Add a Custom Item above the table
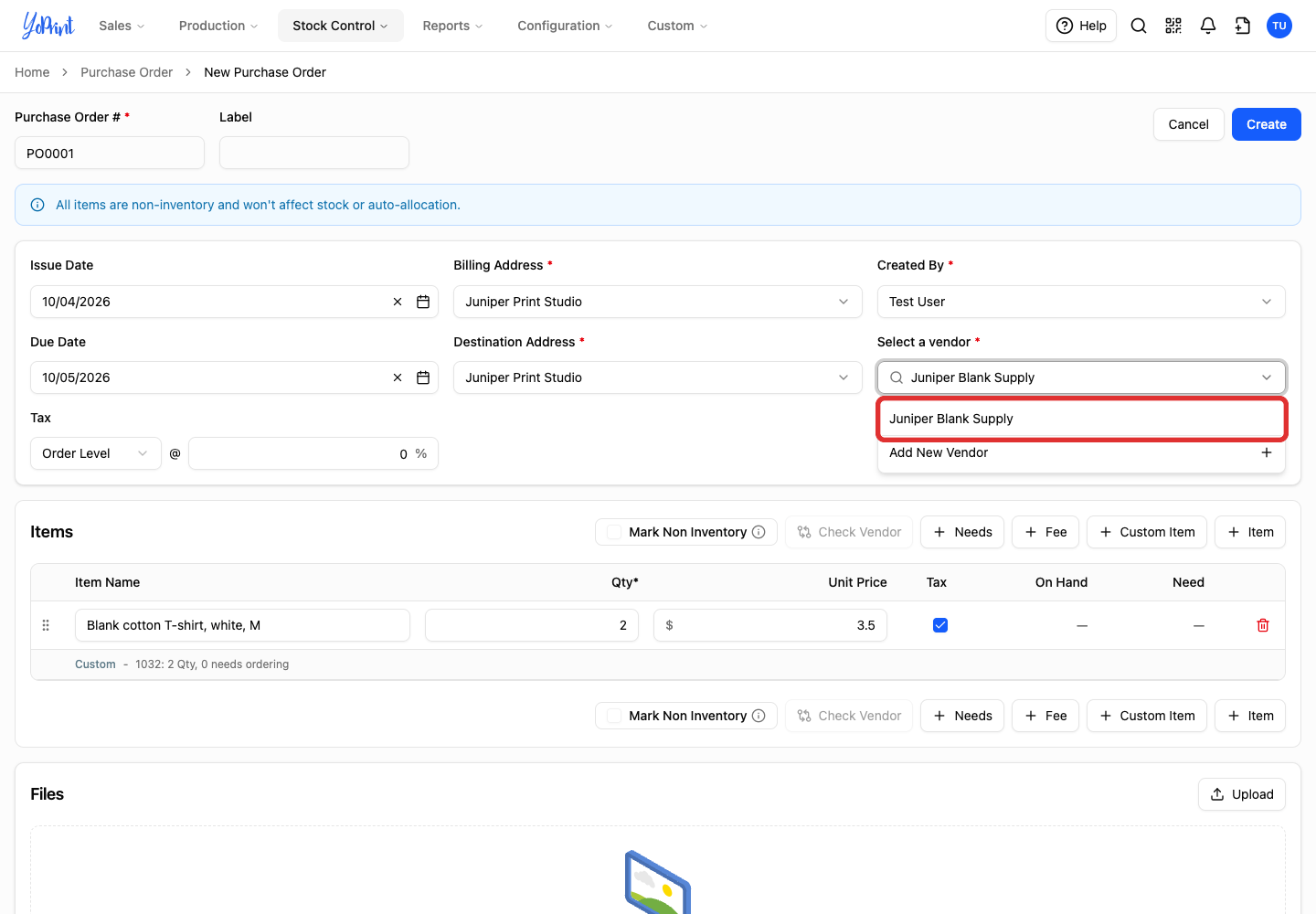This screenshot has width=1316, height=914. [1147, 532]
